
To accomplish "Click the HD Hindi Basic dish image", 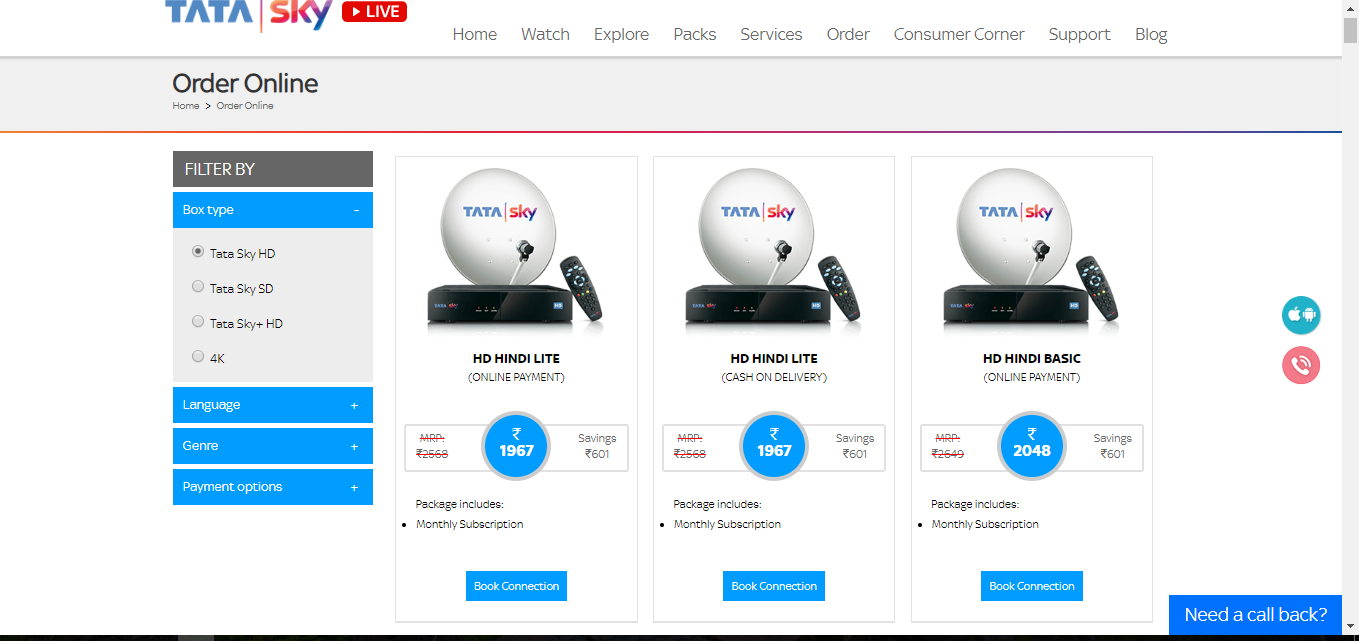I will pyautogui.click(x=1032, y=251).
